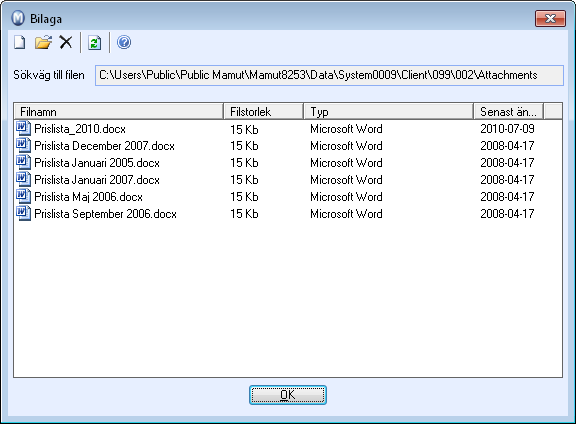Open help via blue question mark icon

(124, 42)
